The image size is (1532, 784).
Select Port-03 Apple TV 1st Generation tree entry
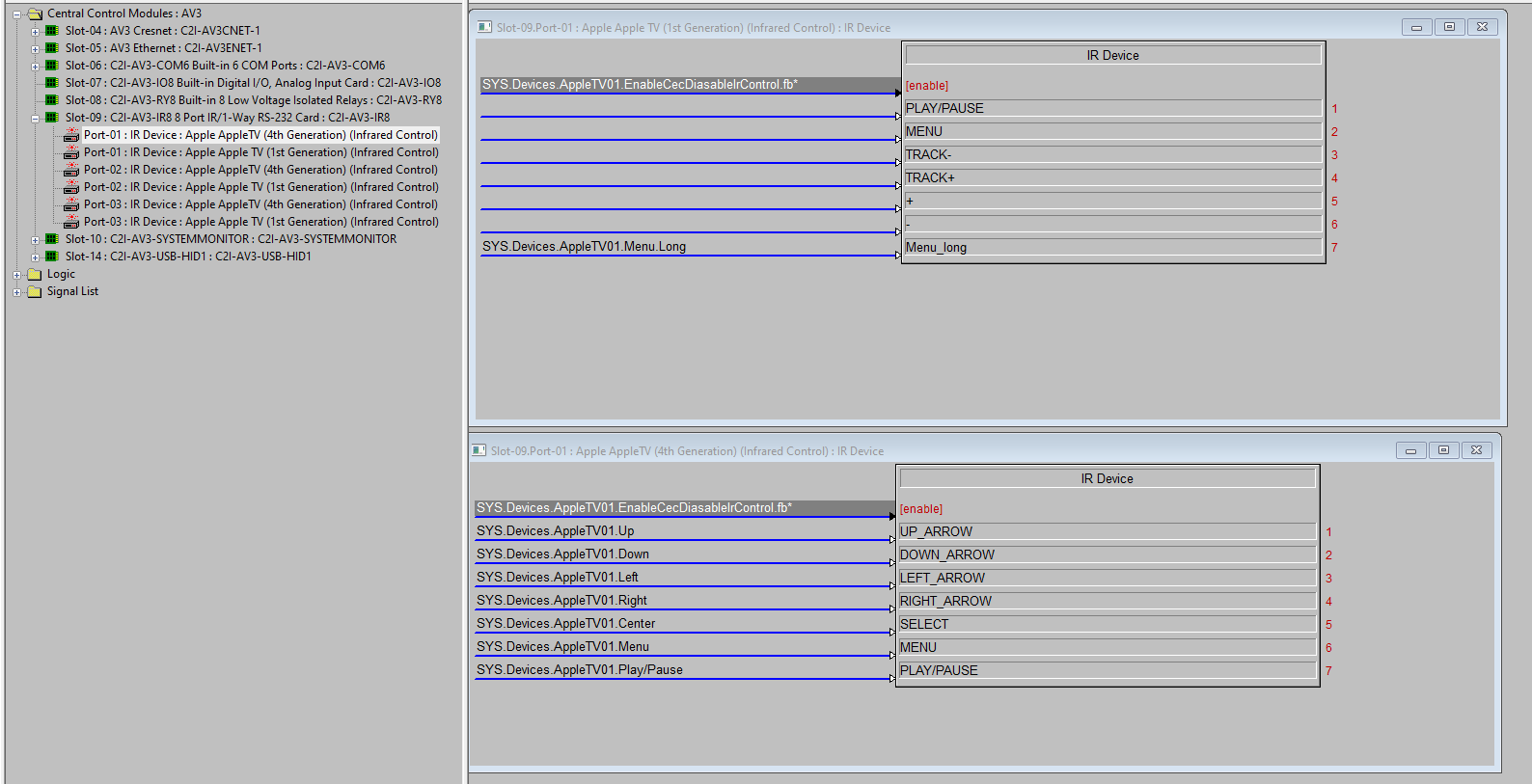pos(260,222)
